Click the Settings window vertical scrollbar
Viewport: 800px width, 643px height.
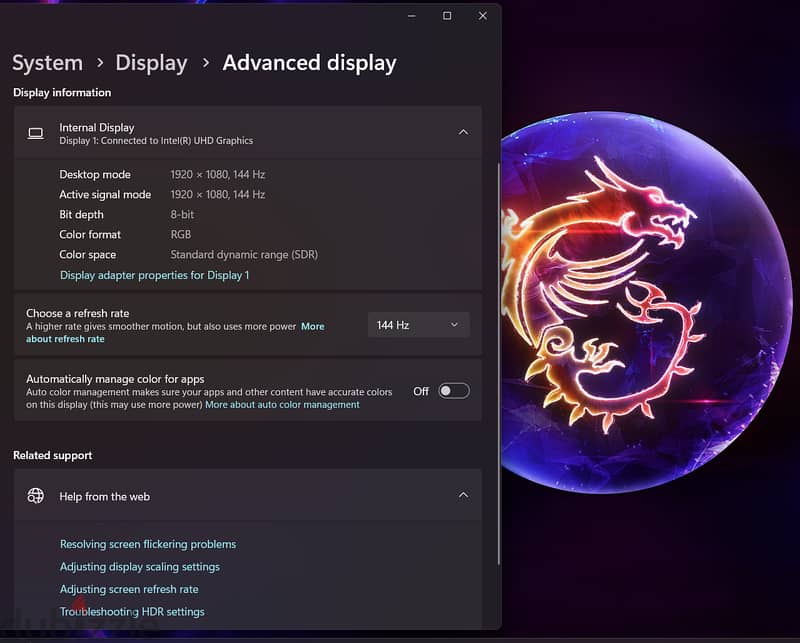[x=498, y=363]
